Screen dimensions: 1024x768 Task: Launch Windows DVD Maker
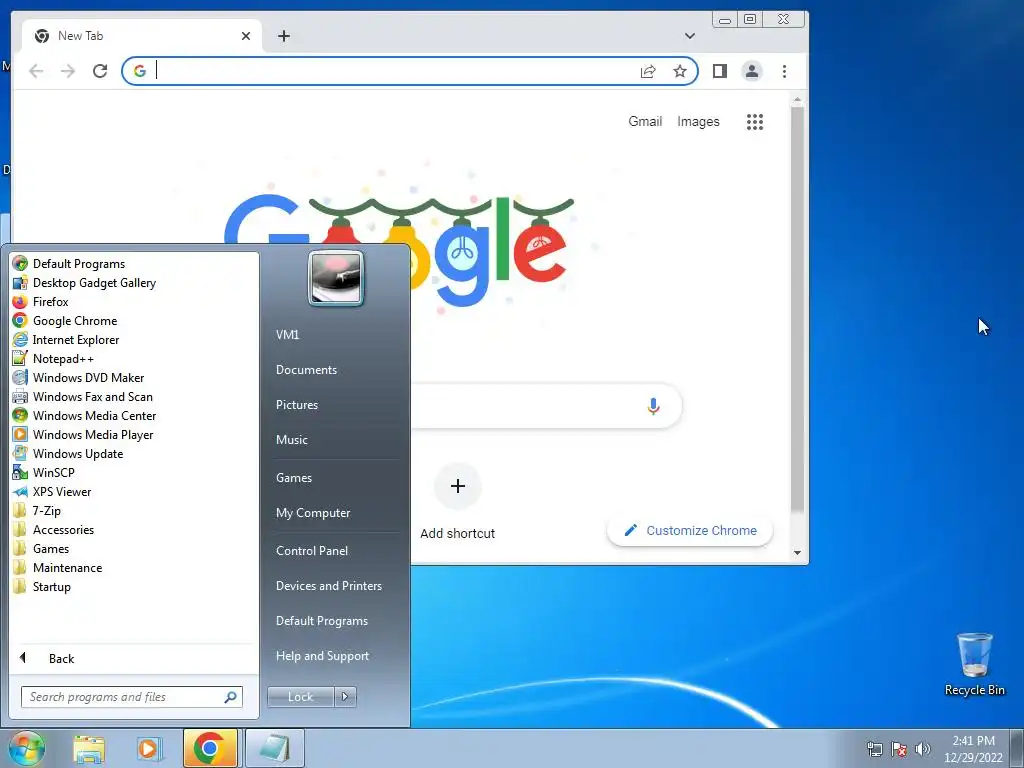pyautogui.click(x=88, y=377)
